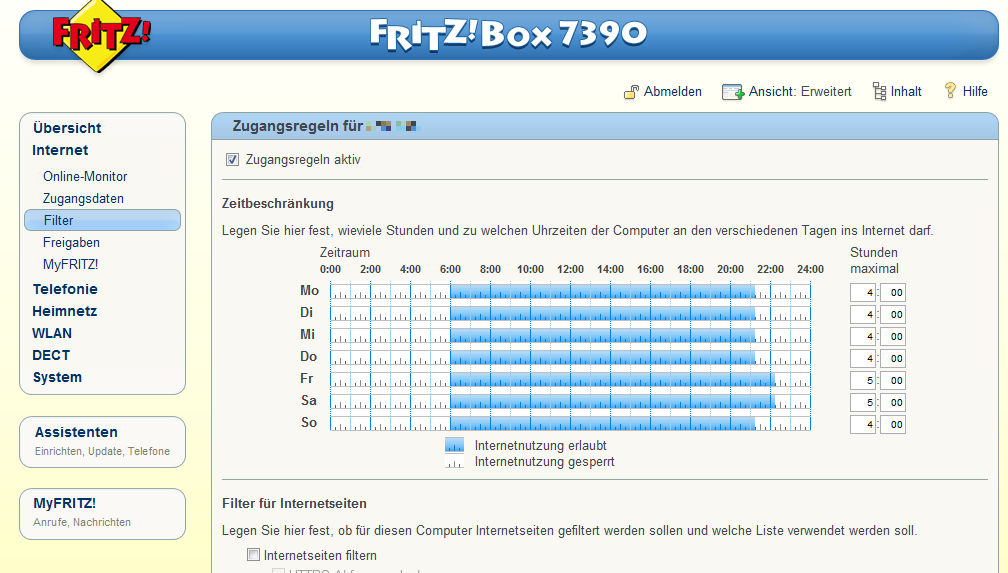Viewport: 1008px width, 573px height.
Task: Open the Inhalt contents link
Action: (x=906, y=91)
